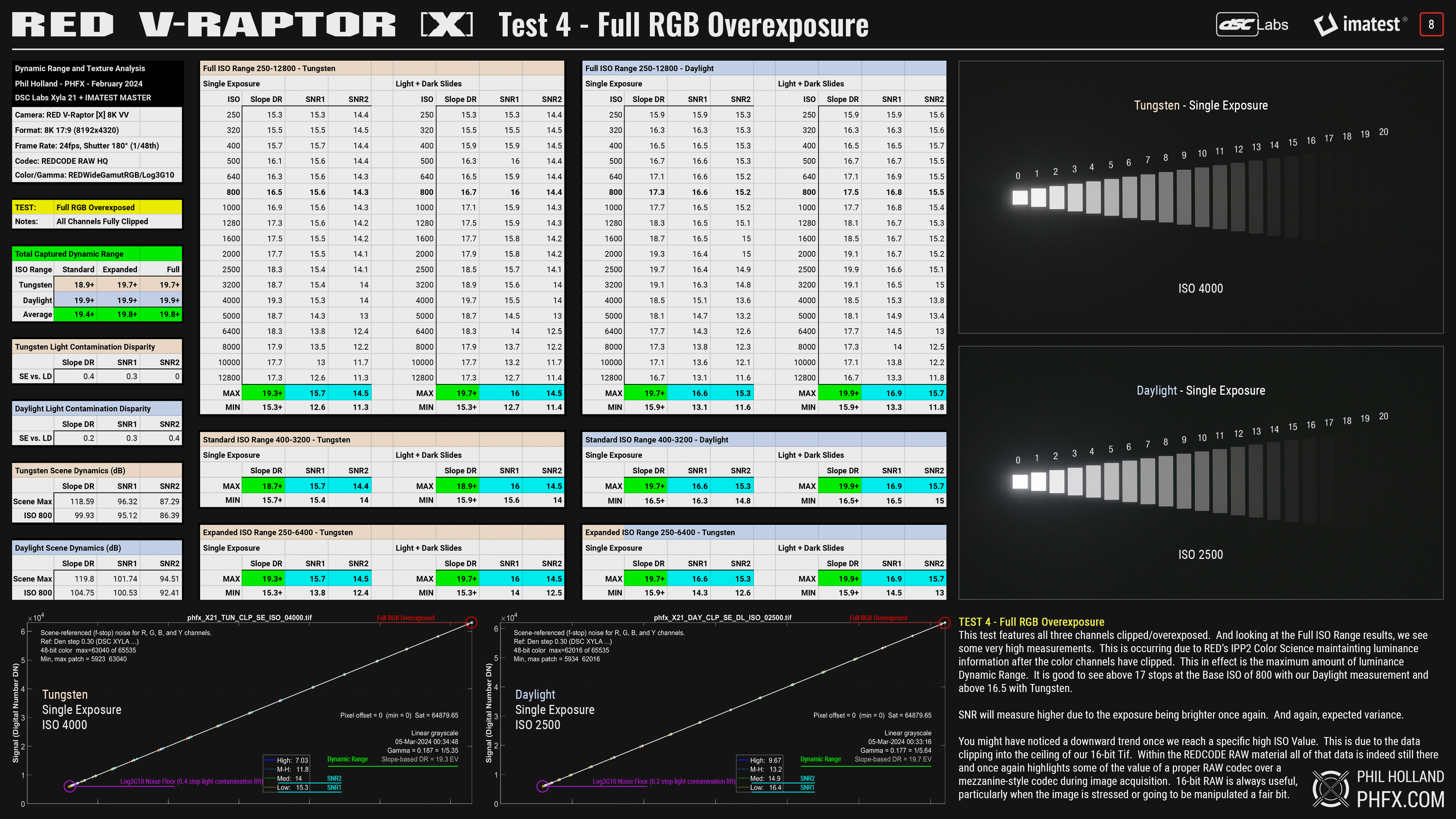Click the PHFX.COM website text
The height and width of the screenshot is (819, 1456).
pyautogui.click(x=1400, y=799)
